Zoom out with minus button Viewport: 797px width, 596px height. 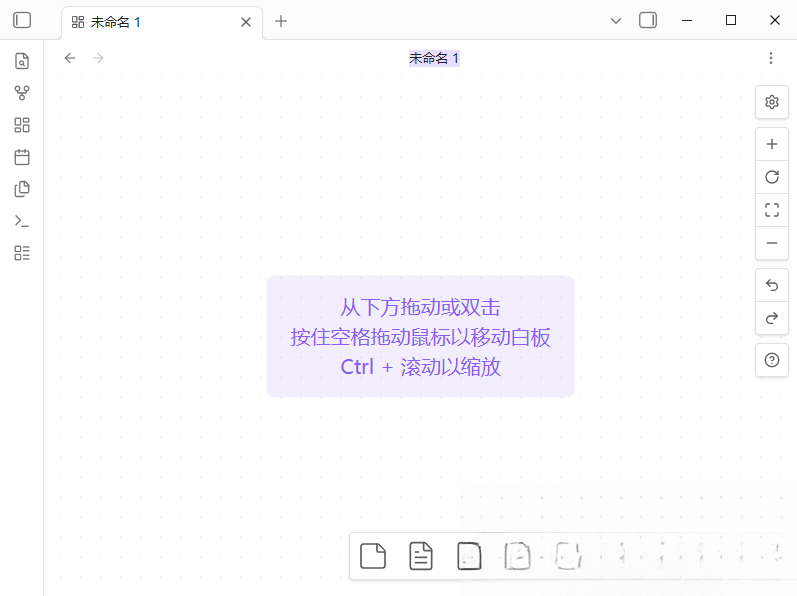click(x=772, y=243)
